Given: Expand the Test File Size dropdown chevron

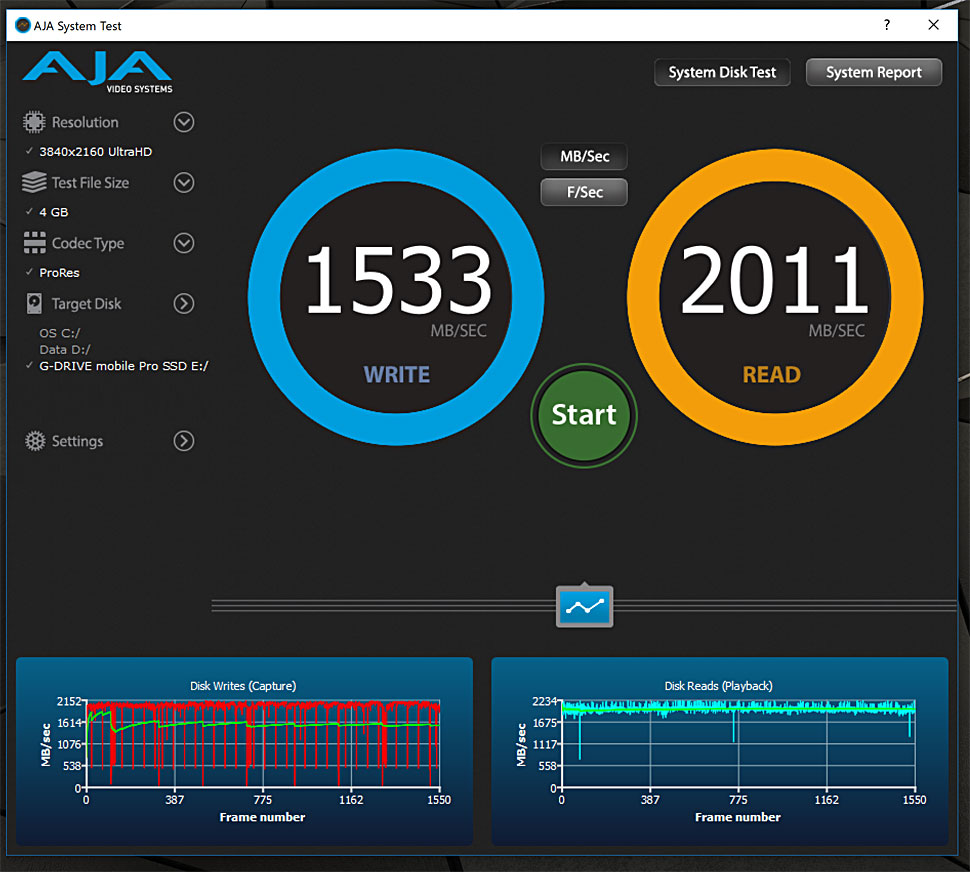Looking at the screenshot, I should [x=184, y=182].
